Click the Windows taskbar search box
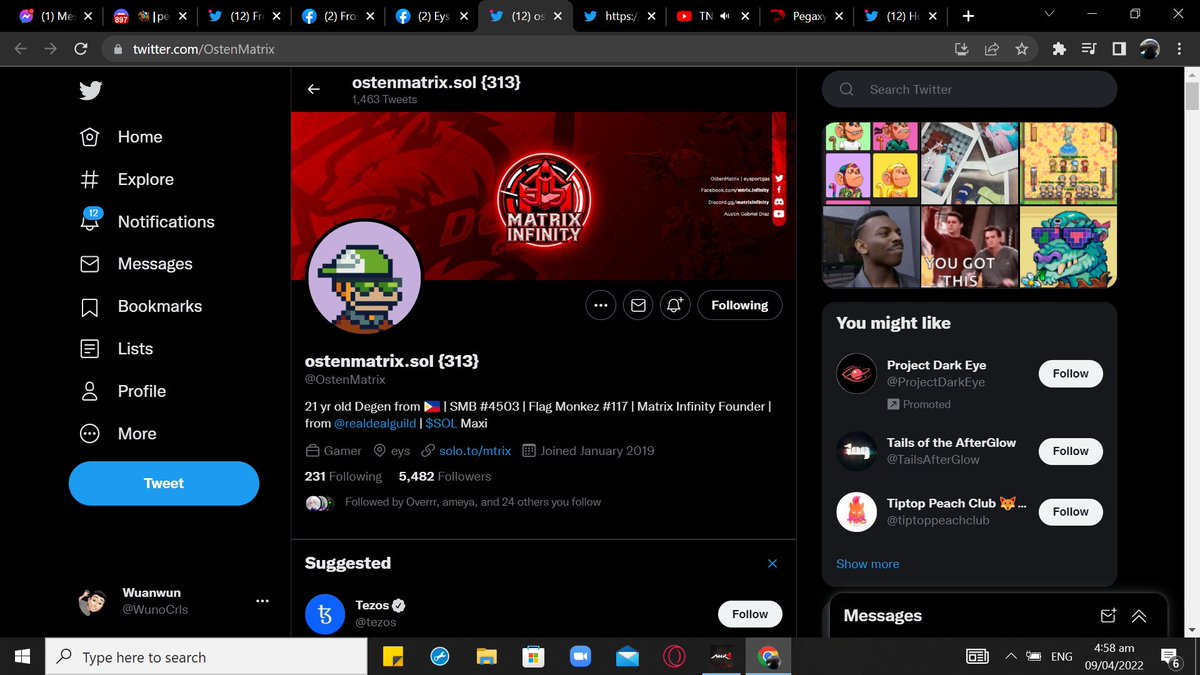Screen dimensions: 1200x675 tap(205, 657)
